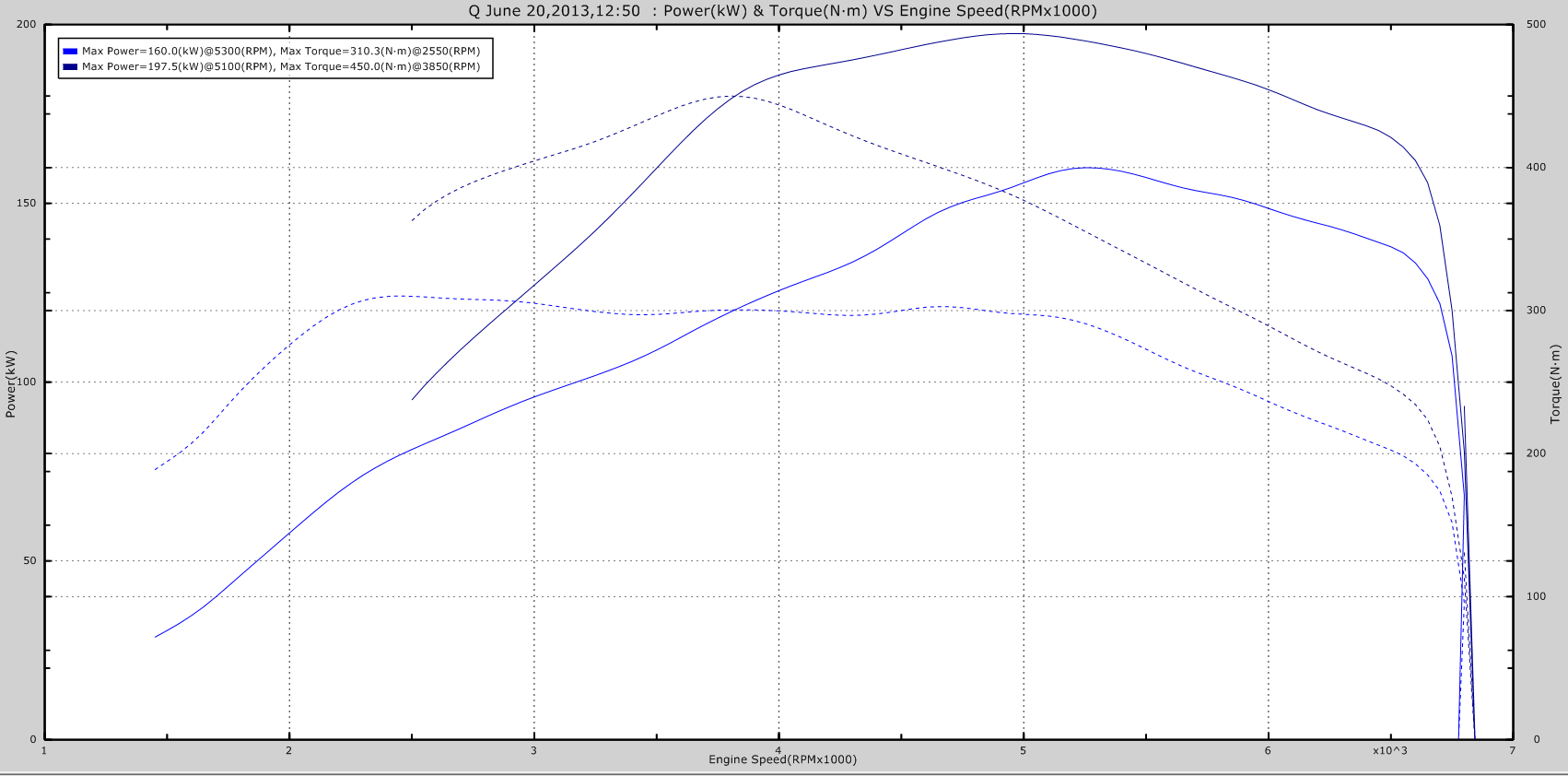Viewport: 1568px width, 776px height.
Task: Click the Engine Speed(RPMx1000) axis label
Action: pos(782,759)
